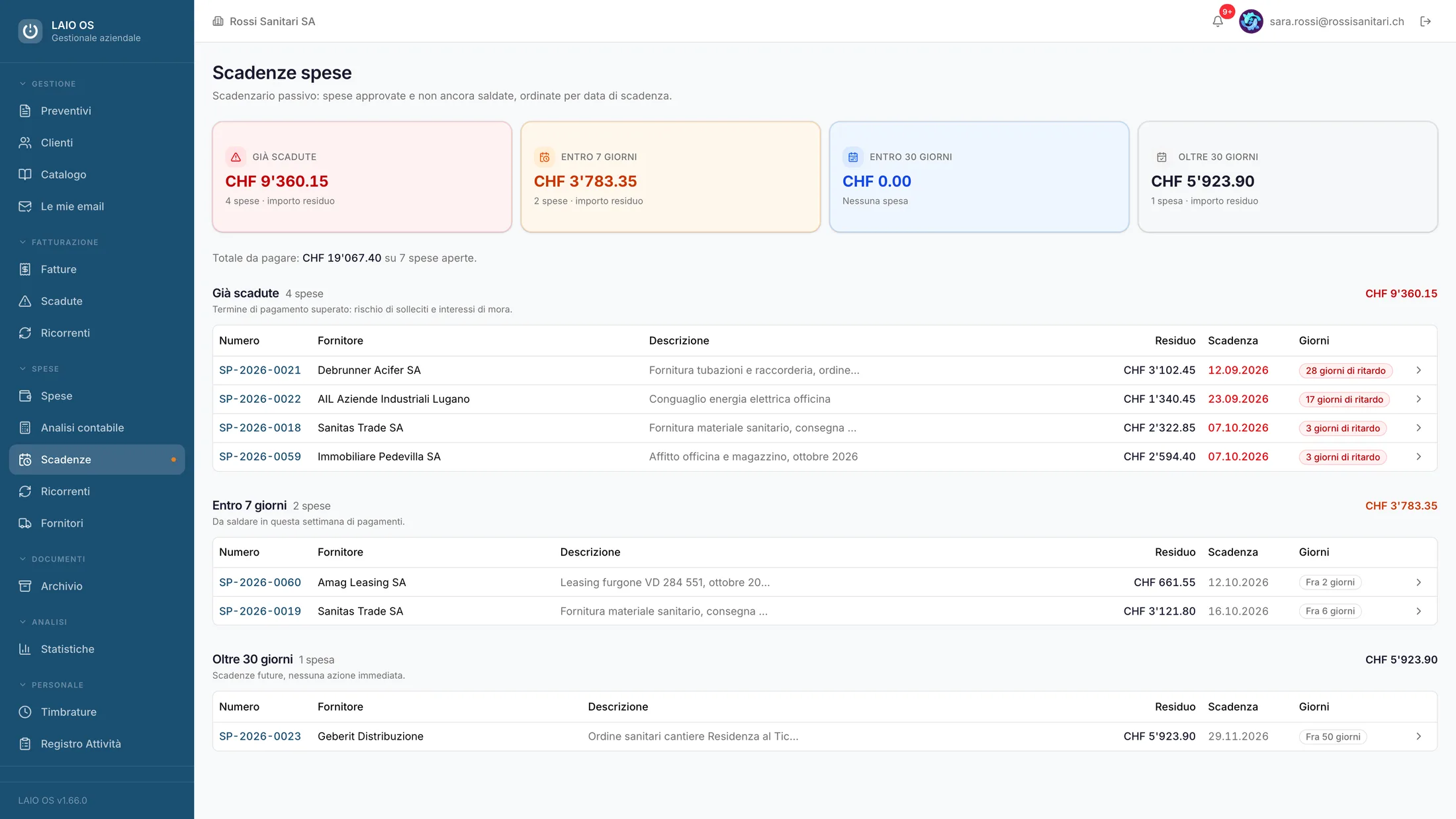Collapse the FATTURAZIONE sidebar section
The width and height of the screenshot is (1456, 819).
[x=59, y=242]
